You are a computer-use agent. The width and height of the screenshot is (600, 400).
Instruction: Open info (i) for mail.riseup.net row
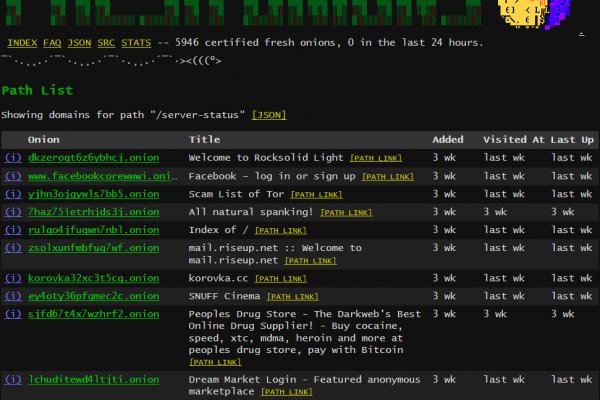coord(13,248)
